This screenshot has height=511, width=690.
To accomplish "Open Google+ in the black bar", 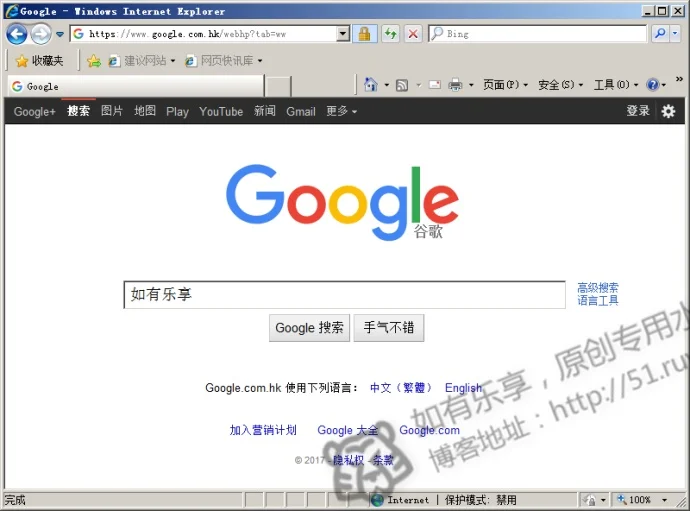I will point(35,112).
